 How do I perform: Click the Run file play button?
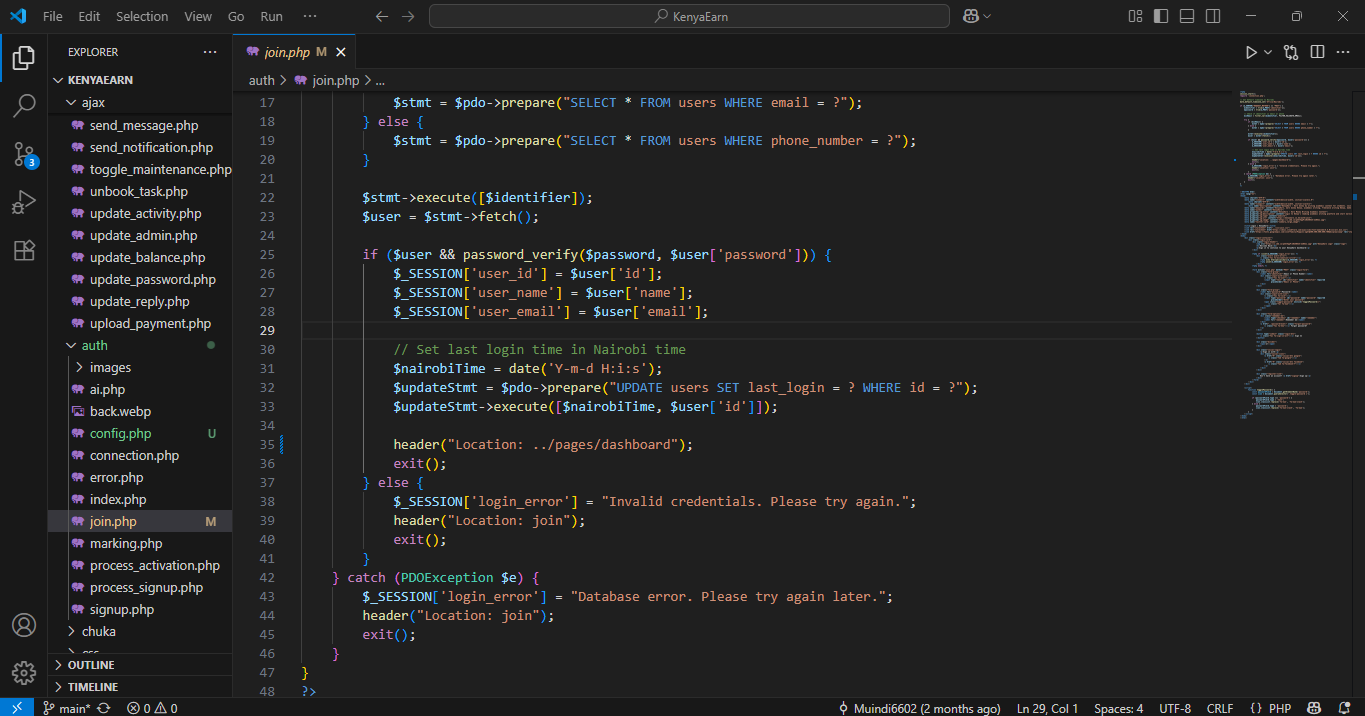click(x=1251, y=52)
